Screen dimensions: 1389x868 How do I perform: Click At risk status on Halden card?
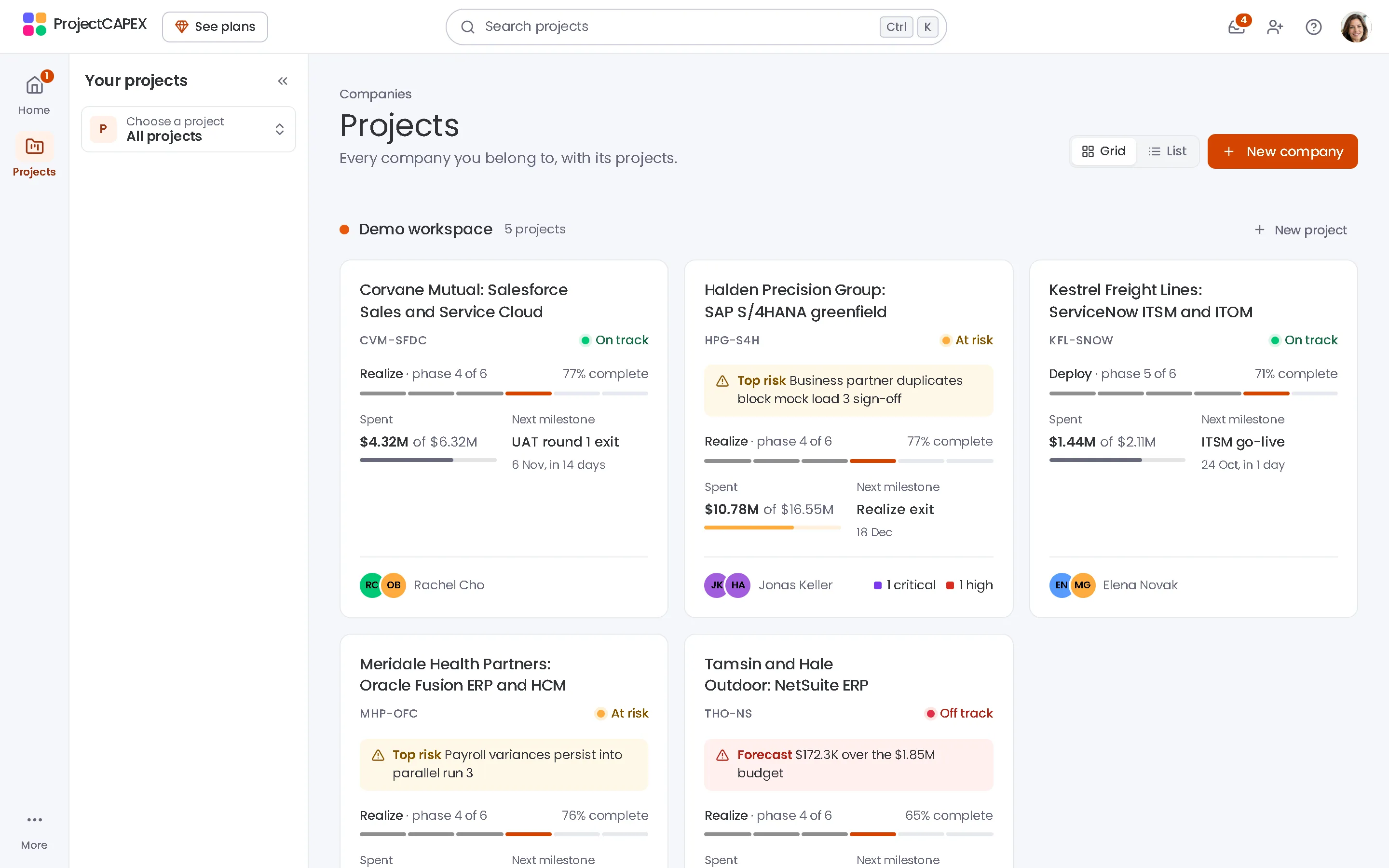point(967,340)
